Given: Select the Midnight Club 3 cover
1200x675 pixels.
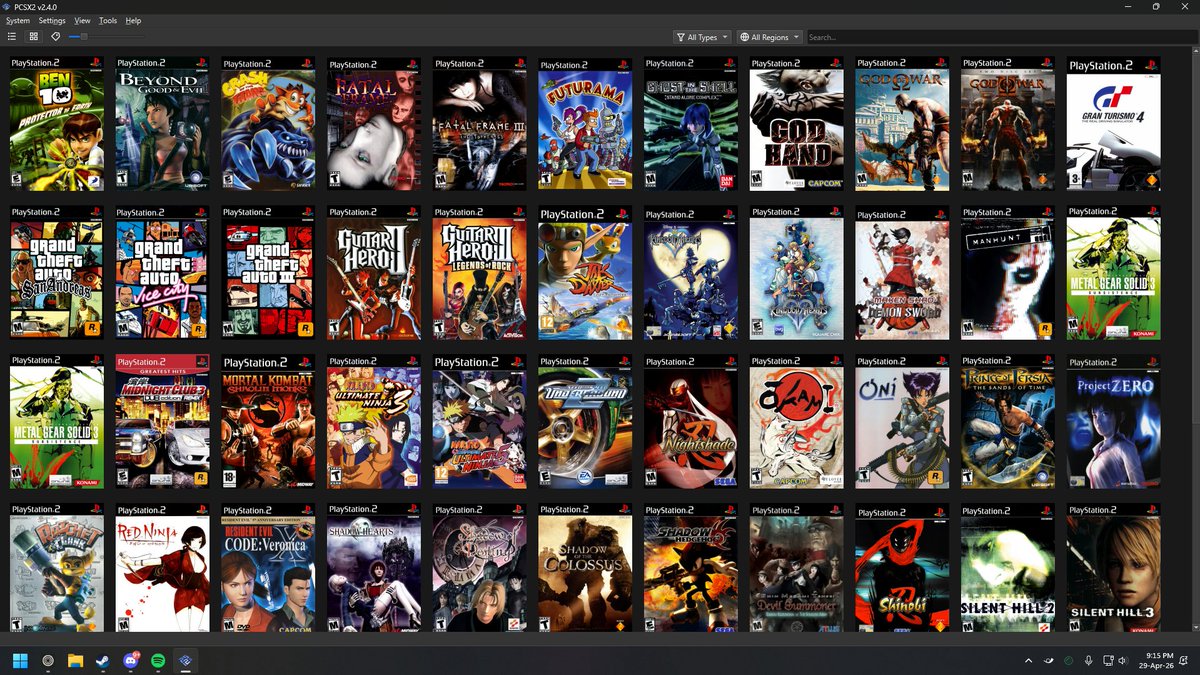Looking at the screenshot, I should pyautogui.click(x=162, y=422).
